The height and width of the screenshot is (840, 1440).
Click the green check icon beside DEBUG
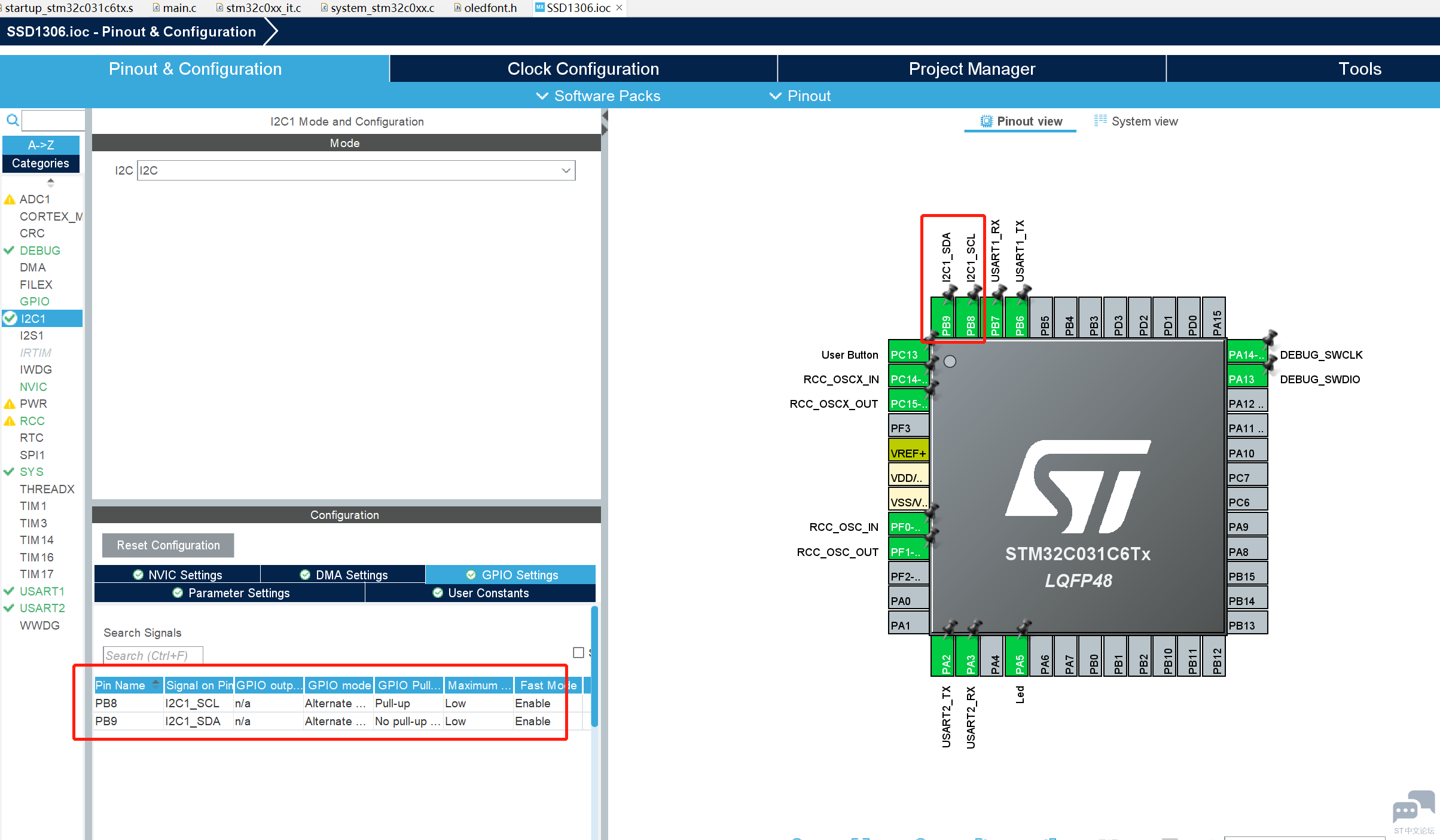click(9, 251)
